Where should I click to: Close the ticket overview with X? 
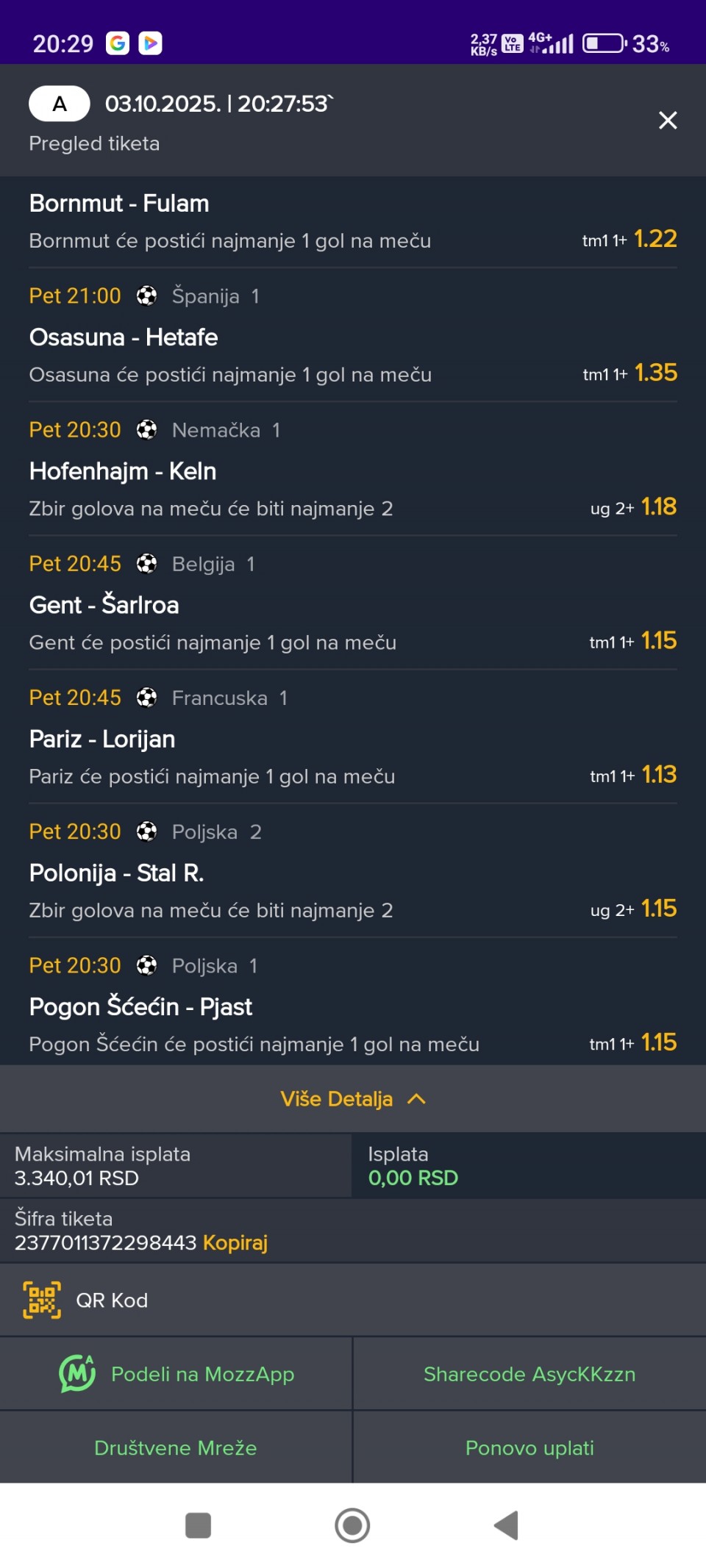(668, 120)
